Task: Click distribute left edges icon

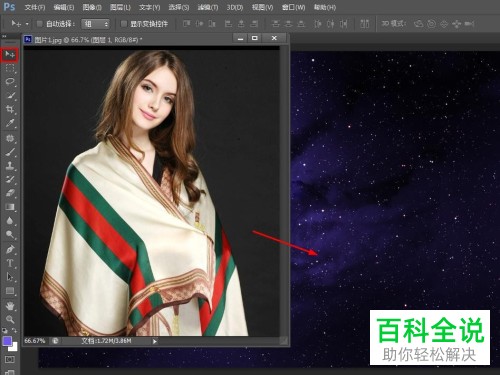Action: click(318, 24)
